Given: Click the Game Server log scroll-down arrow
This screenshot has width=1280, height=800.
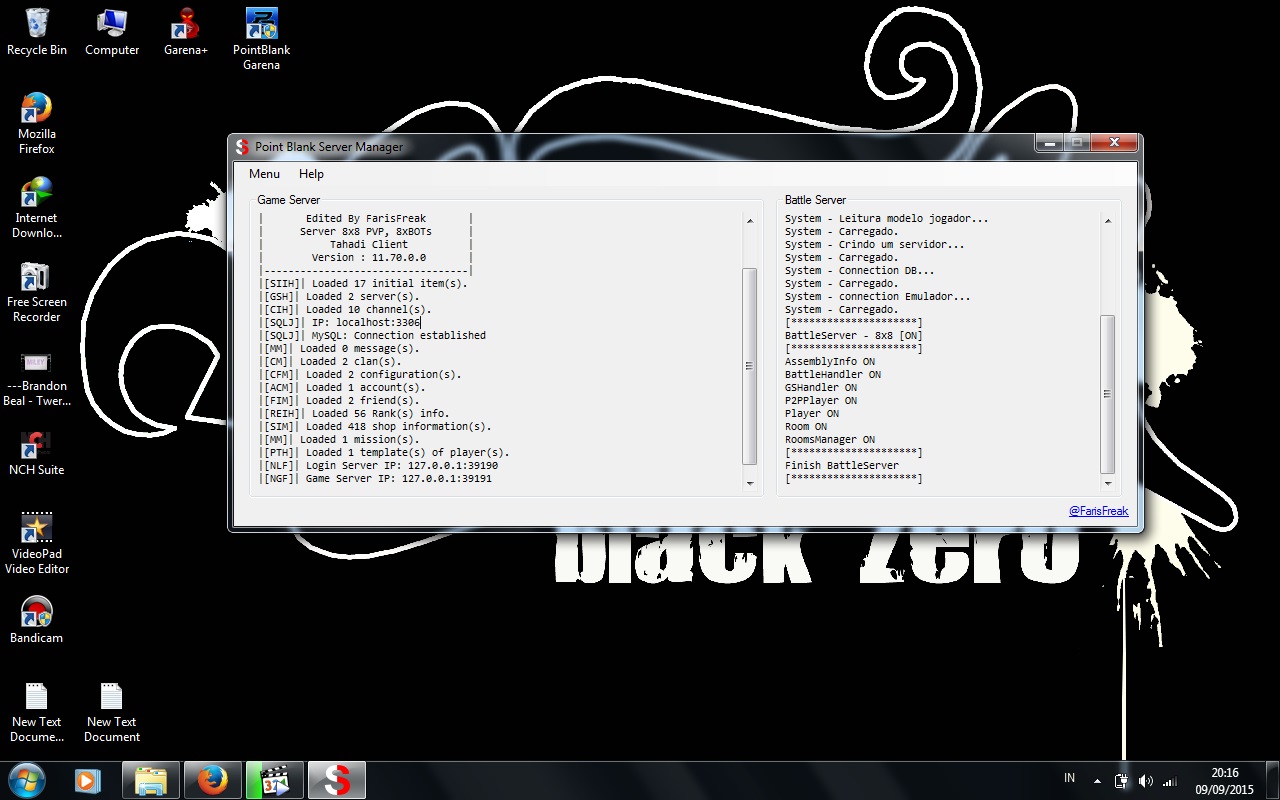Looking at the screenshot, I should [x=750, y=483].
